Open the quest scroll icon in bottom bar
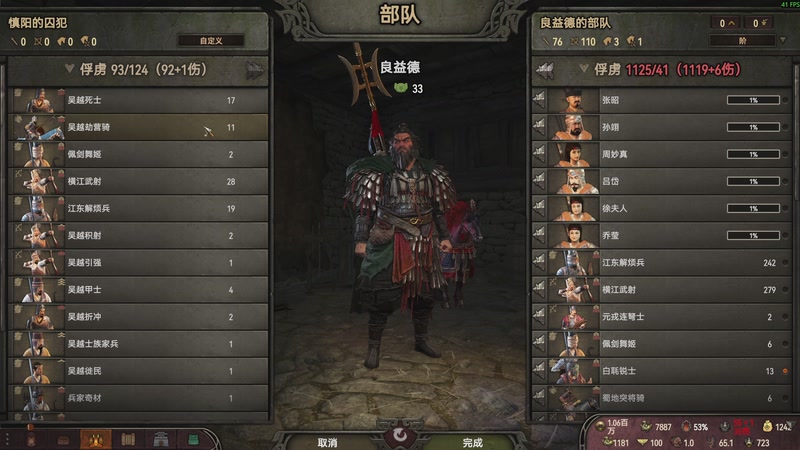The width and height of the screenshot is (800, 450). [128, 439]
